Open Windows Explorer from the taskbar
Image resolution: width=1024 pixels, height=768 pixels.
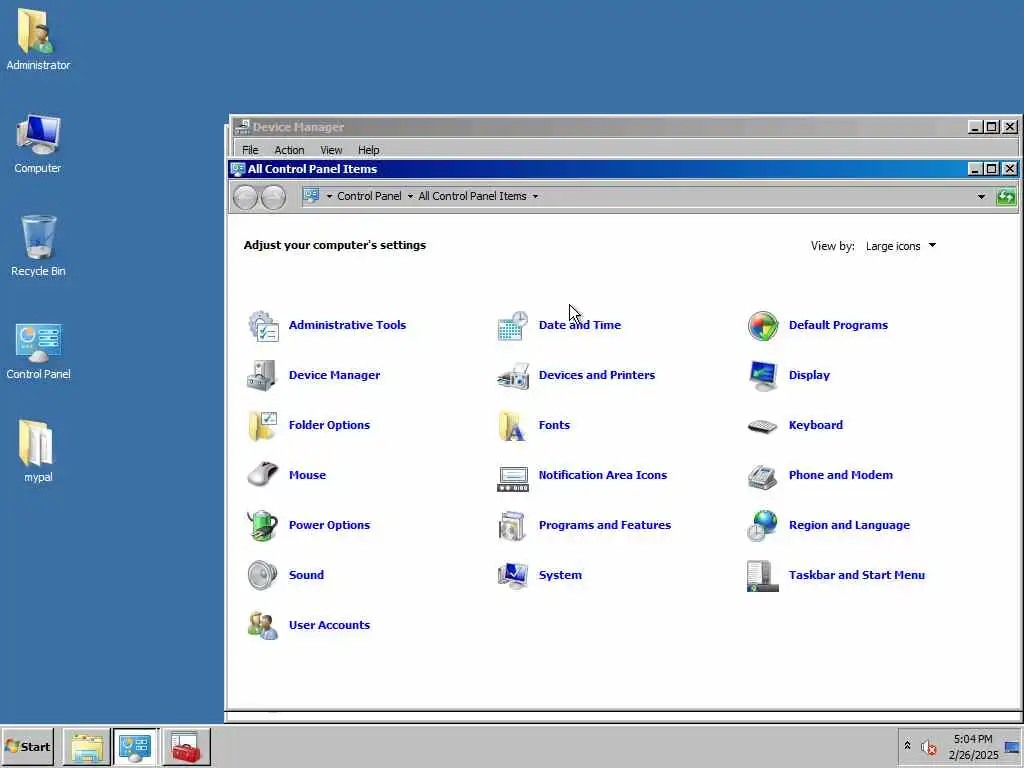[x=87, y=747]
